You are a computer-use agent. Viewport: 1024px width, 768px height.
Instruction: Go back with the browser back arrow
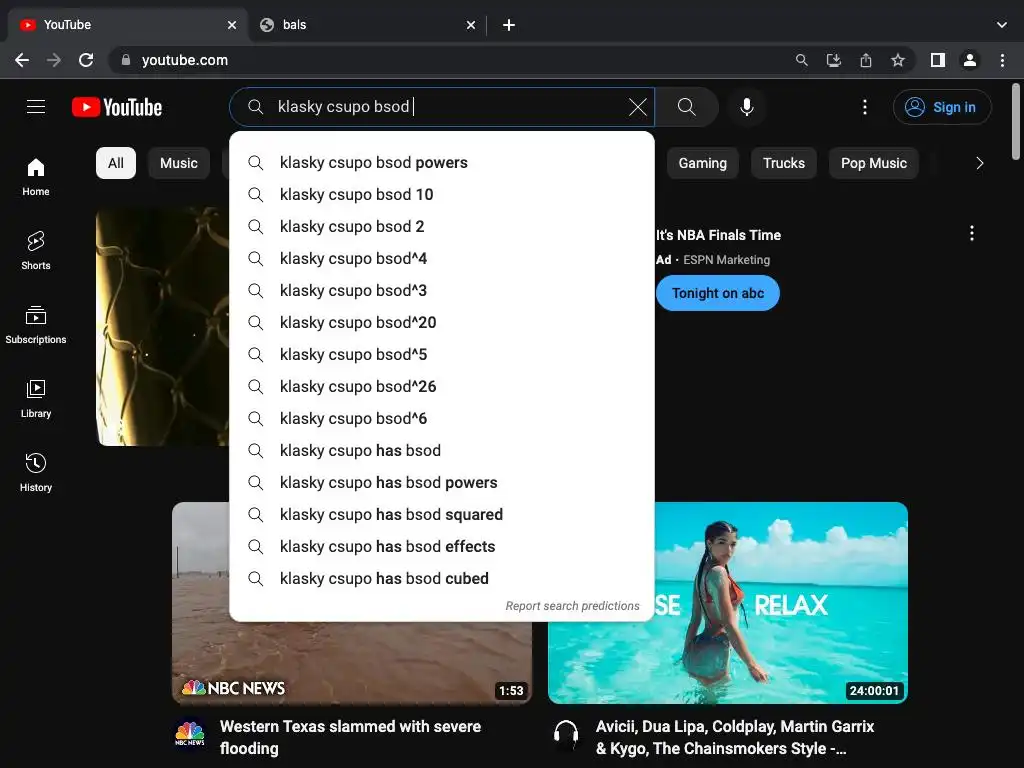(x=22, y=60)
